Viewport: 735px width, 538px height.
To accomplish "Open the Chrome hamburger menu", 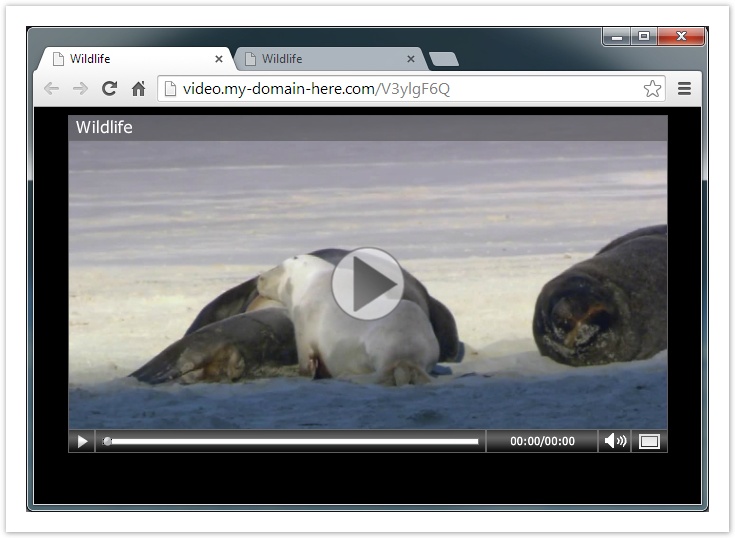I will (x=684, y=88).
